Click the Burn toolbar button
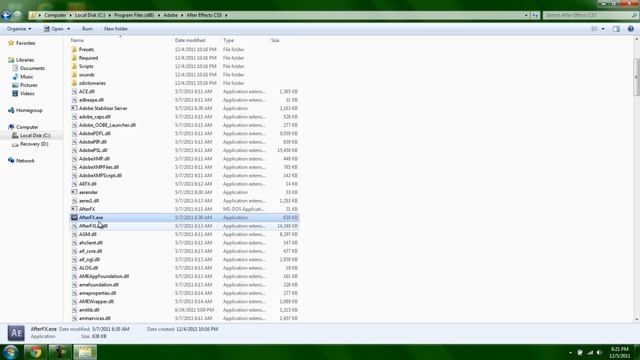640x360 pixels. pos(87,29)
